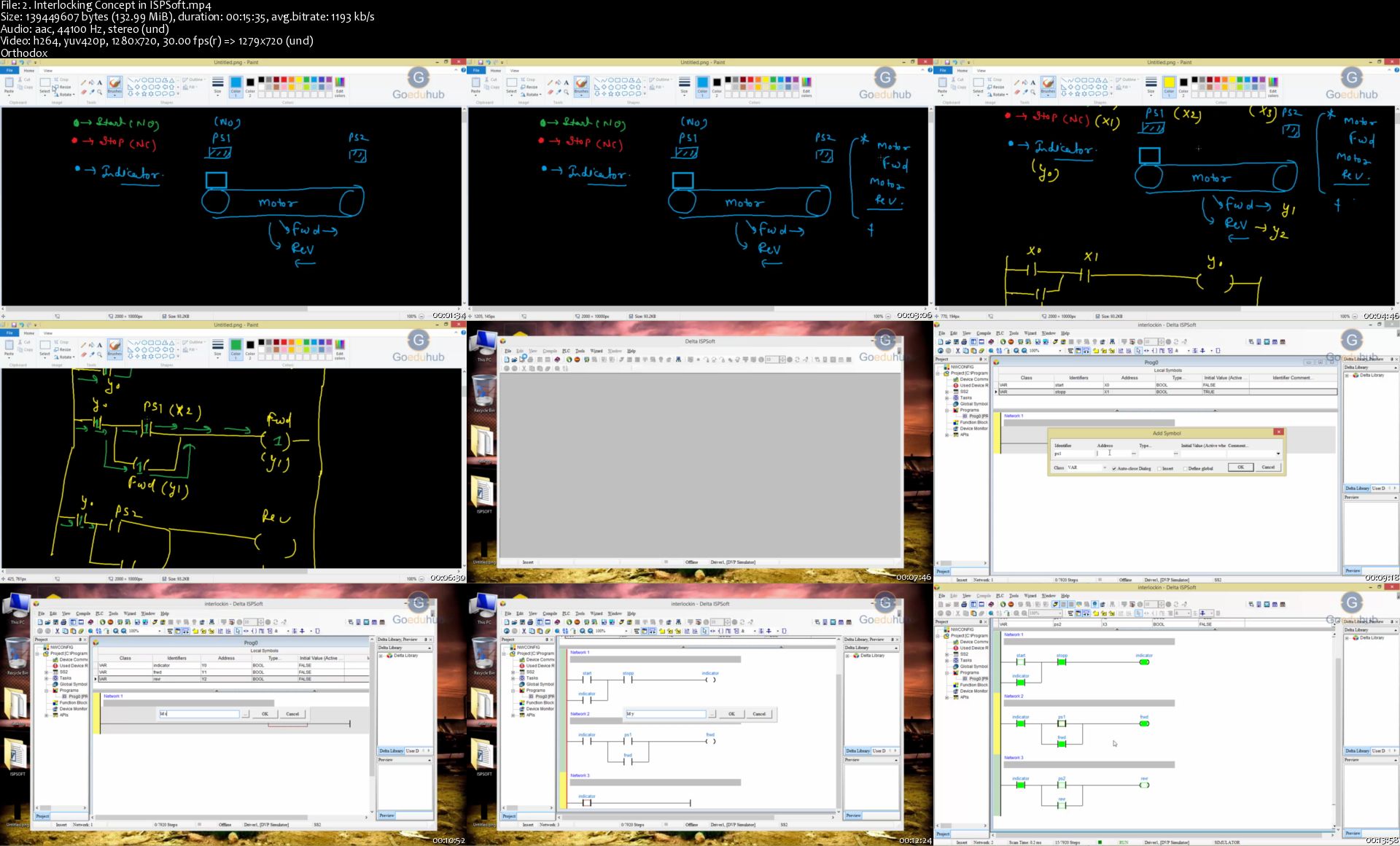Viewport: 1400px width, 846px height.
Task: Click 'ld y' input field in 00:12:24 frame
Action: point(666,714)
